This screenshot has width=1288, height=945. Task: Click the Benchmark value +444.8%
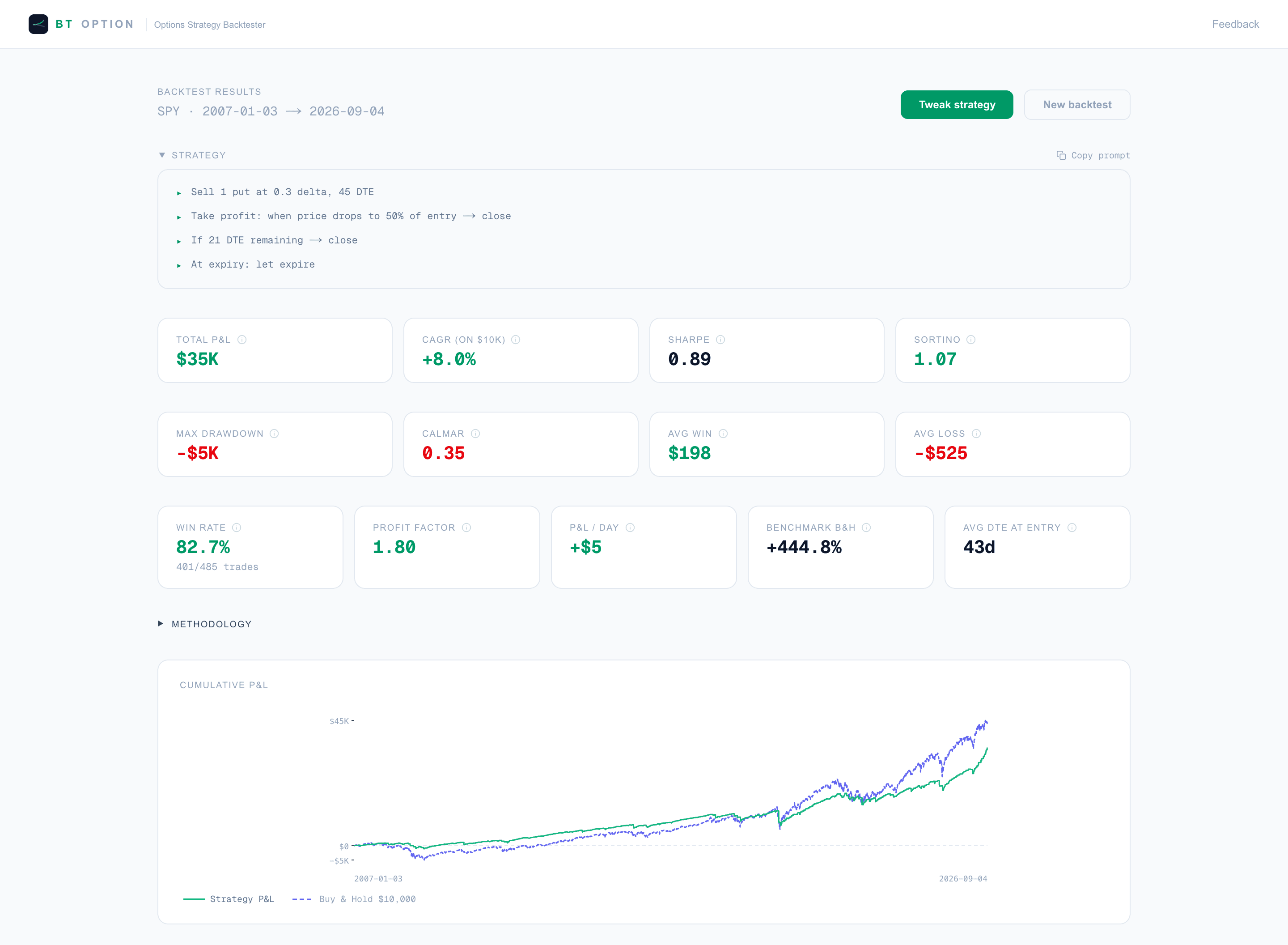tap(804, 547)
